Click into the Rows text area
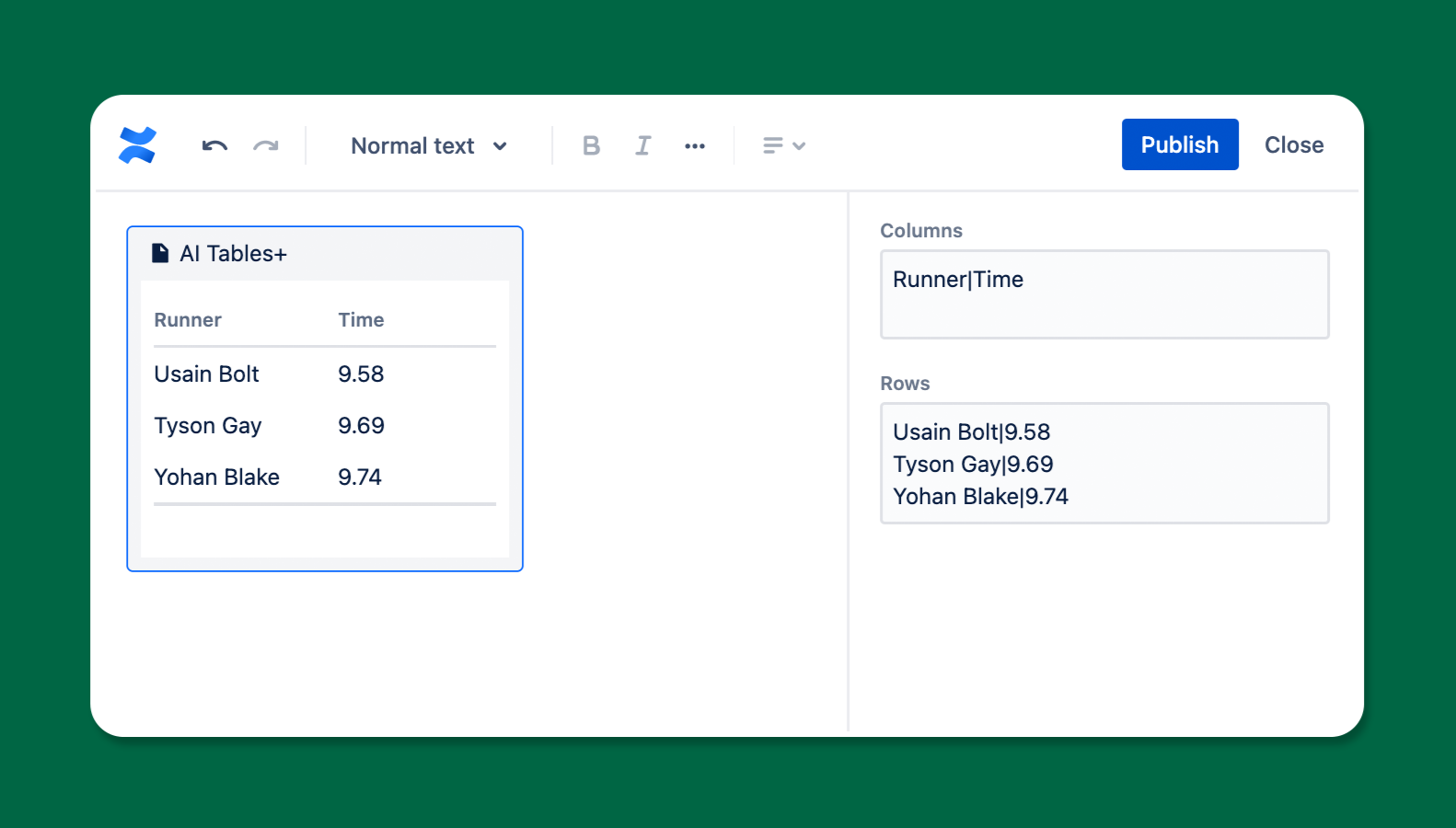This screenshot has width=1456, height=828. pos(1104,463)
